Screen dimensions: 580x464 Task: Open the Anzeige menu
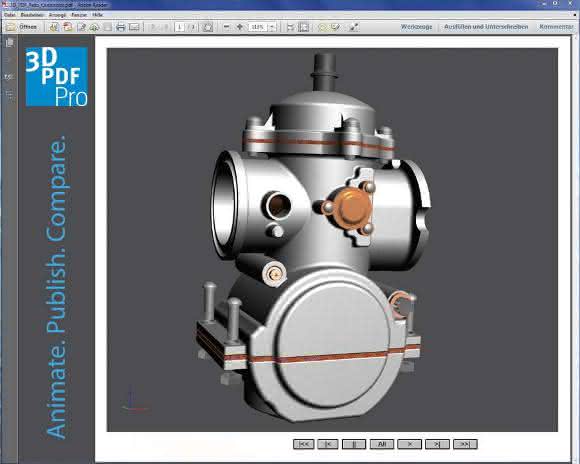(57, 15)
